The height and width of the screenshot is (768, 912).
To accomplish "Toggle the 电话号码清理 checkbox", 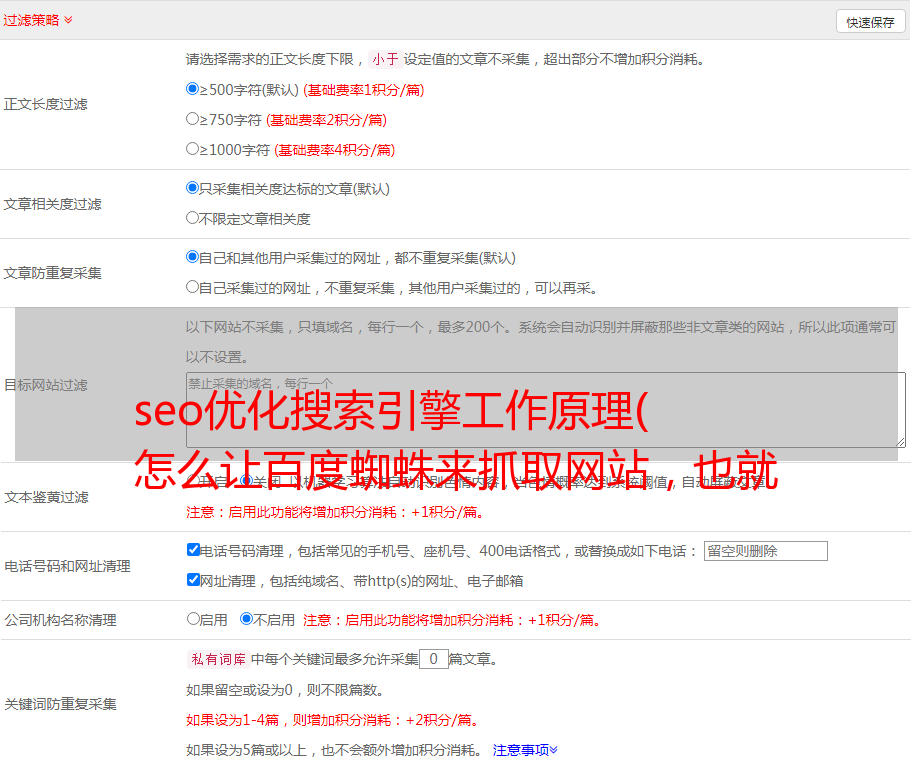I will point(194,550).
